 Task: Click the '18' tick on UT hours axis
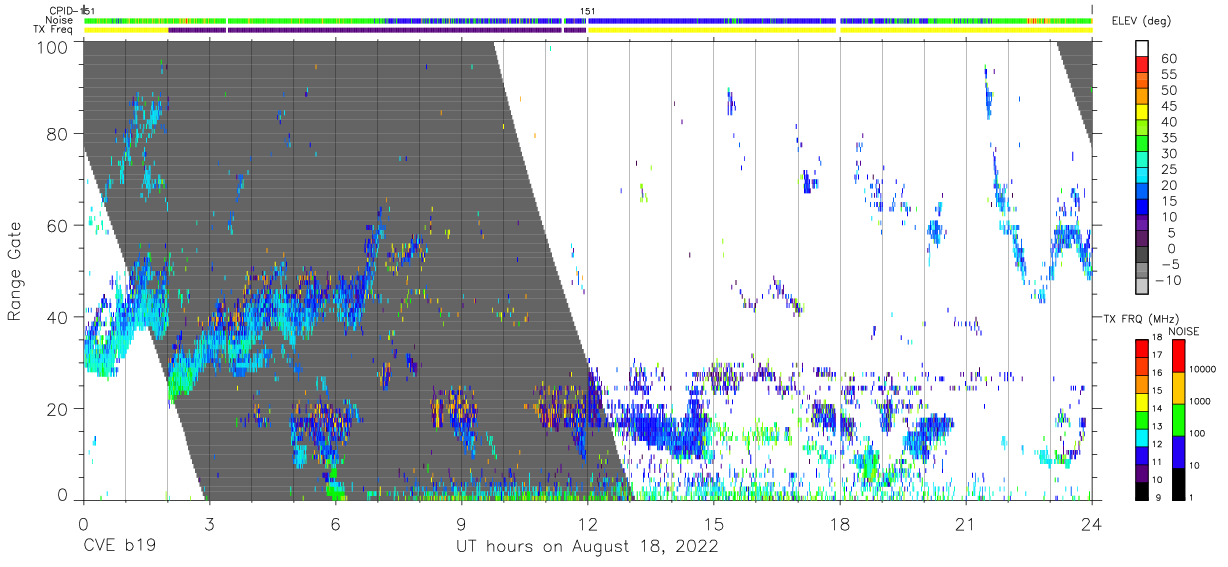tap(840, 523)
